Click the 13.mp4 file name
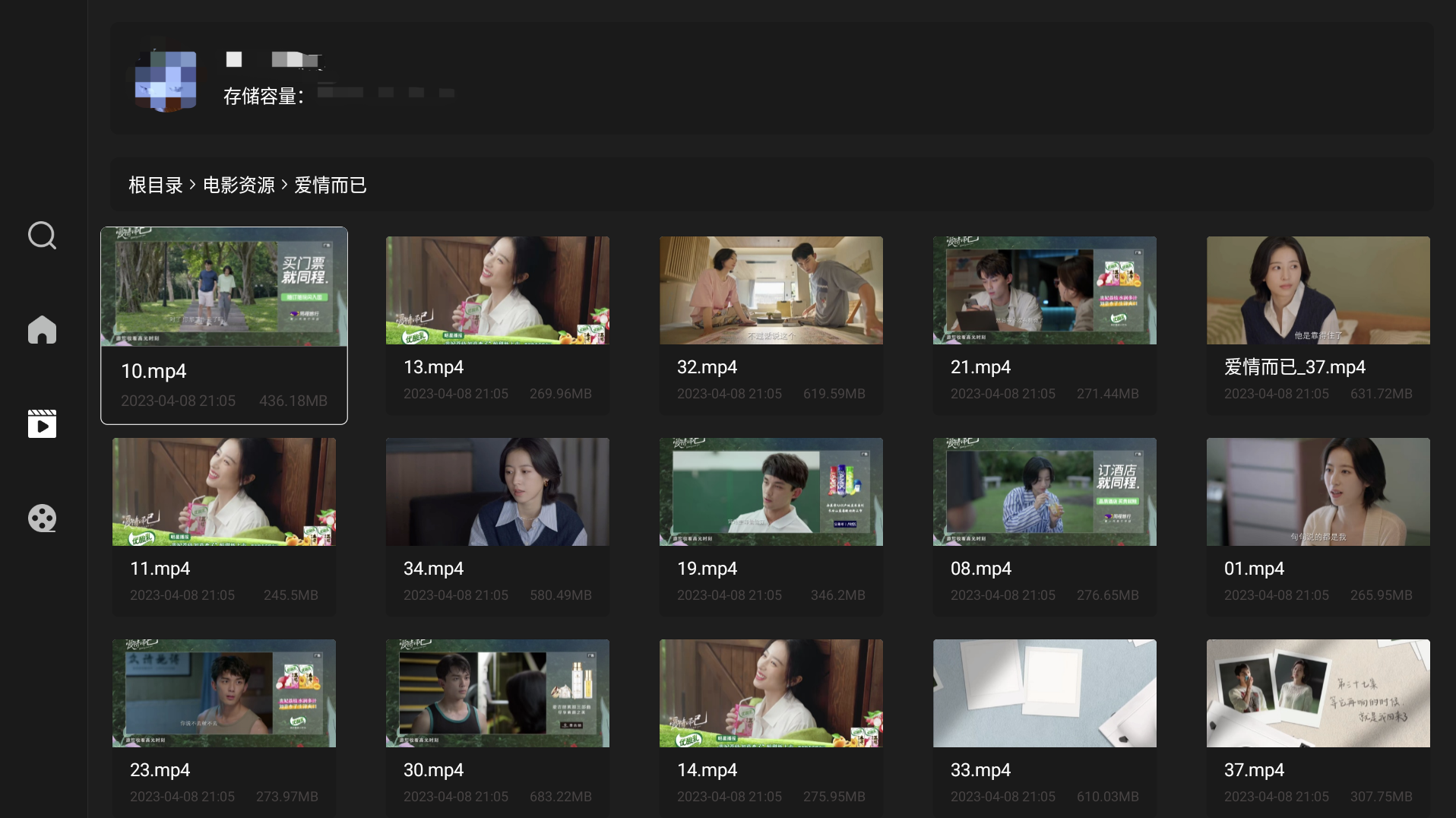This screenshot has height=818, width=1456. point(433,367)
